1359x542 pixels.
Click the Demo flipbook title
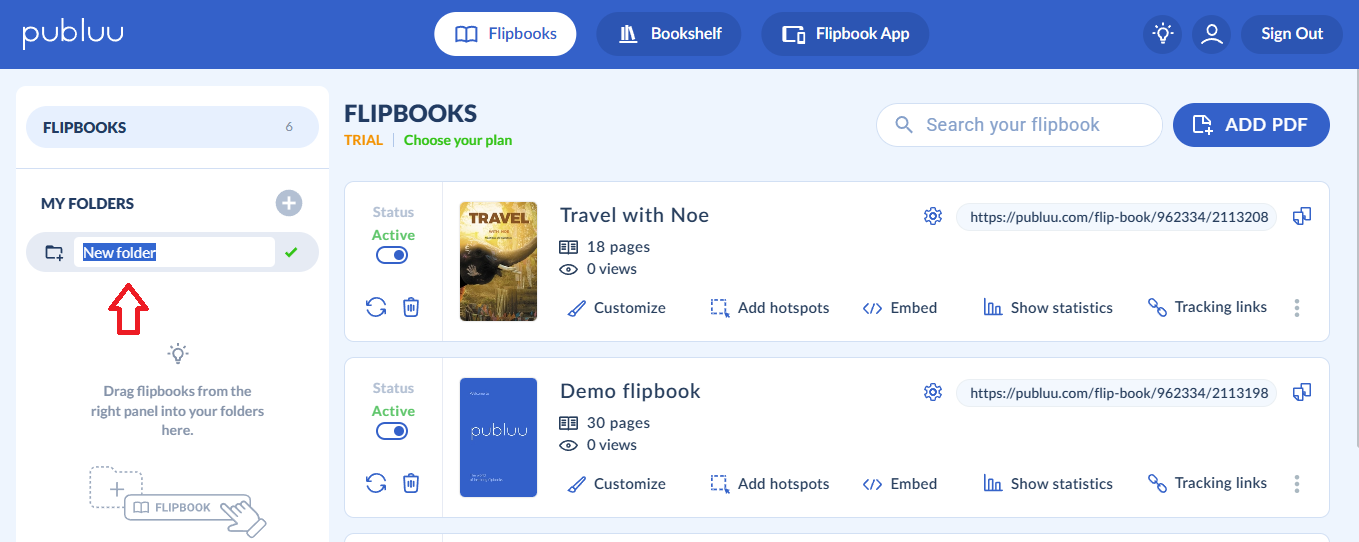(x=630, y=391)
